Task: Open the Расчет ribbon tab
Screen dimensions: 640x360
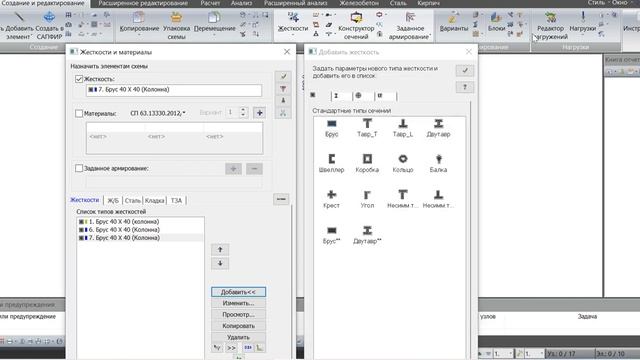Action: tap(210, 3)
